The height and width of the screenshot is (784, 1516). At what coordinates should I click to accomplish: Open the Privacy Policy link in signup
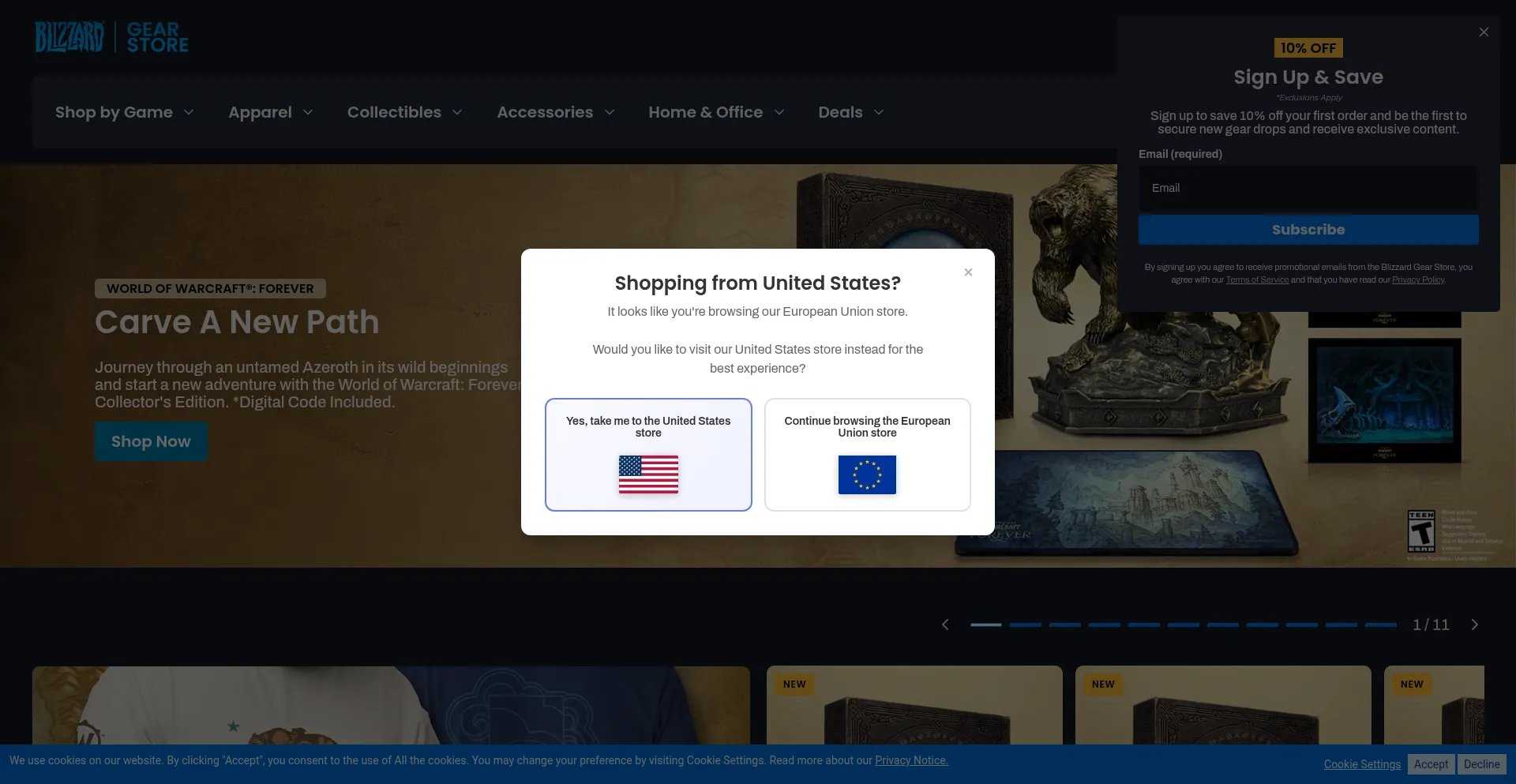coord(1418,280)
